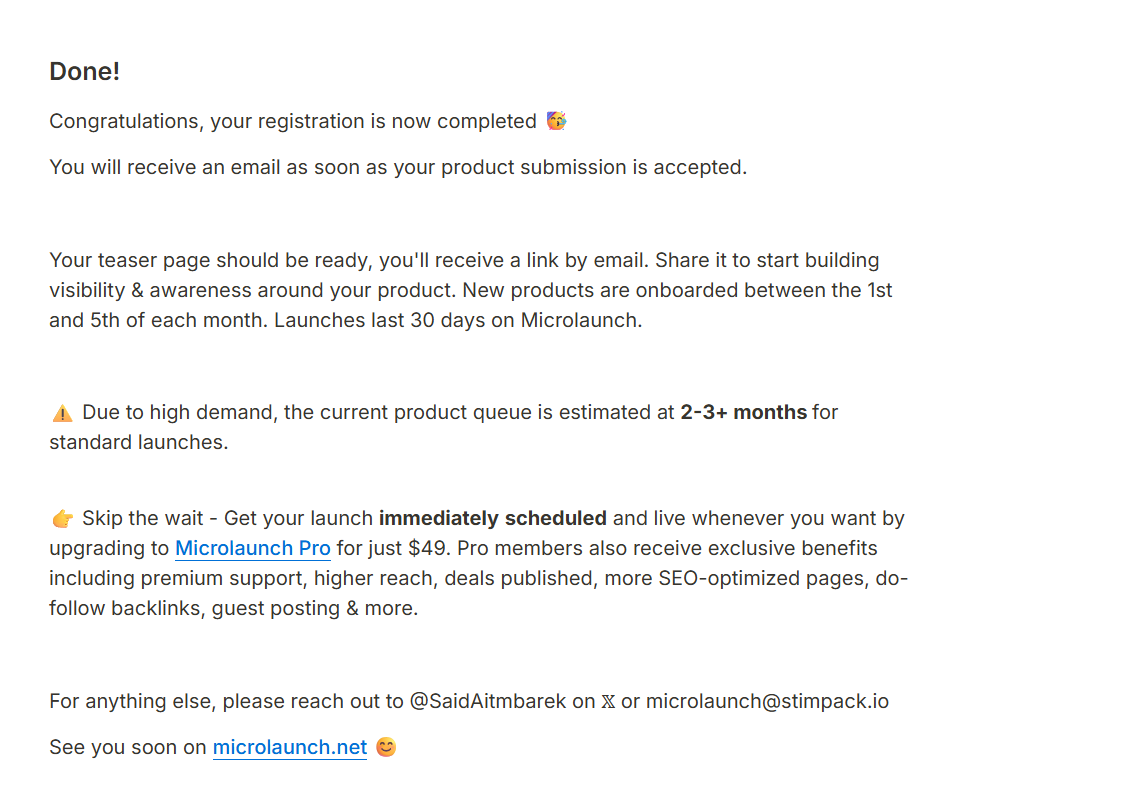Click the "You will receive an email" sentence
1126x787 pixels.
click(398, 167)
